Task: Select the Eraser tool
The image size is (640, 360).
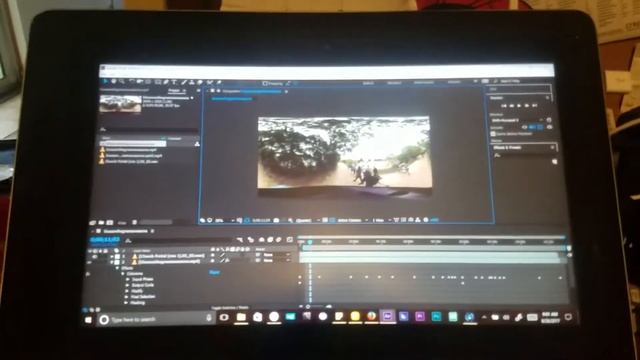Action: pos(200,82)
